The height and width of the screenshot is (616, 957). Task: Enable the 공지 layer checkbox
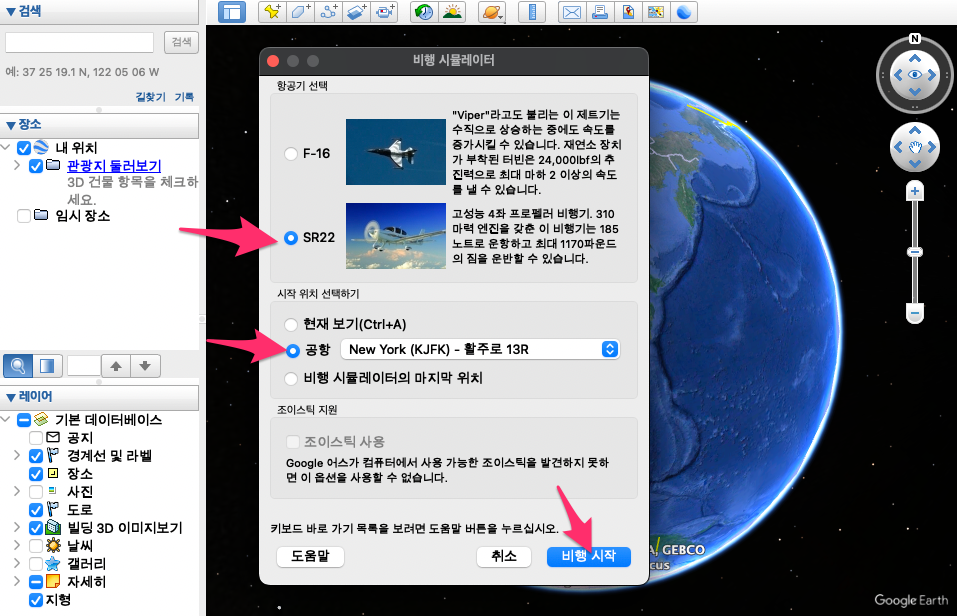click(36, 438)
